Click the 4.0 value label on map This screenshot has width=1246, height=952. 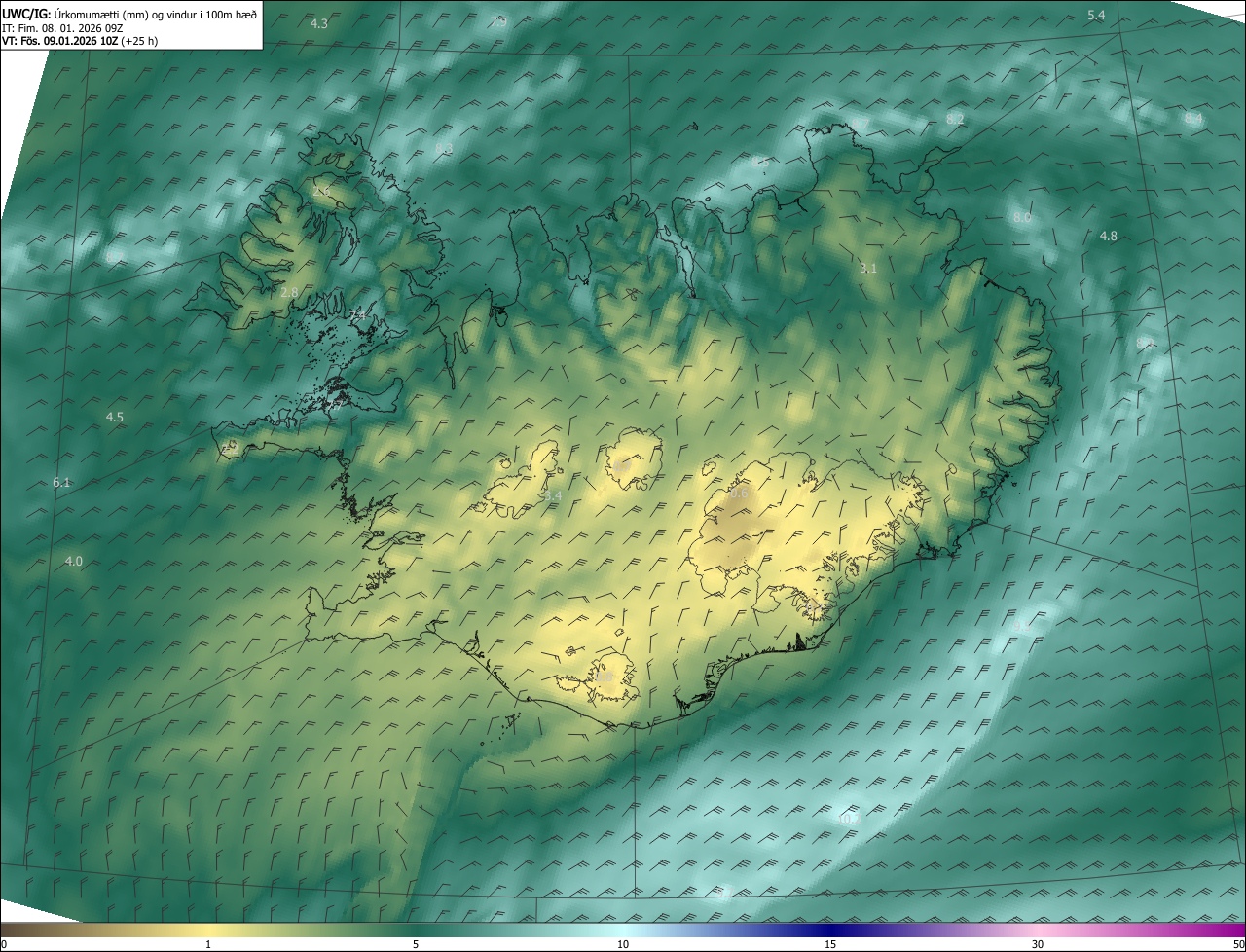[73, 562]
